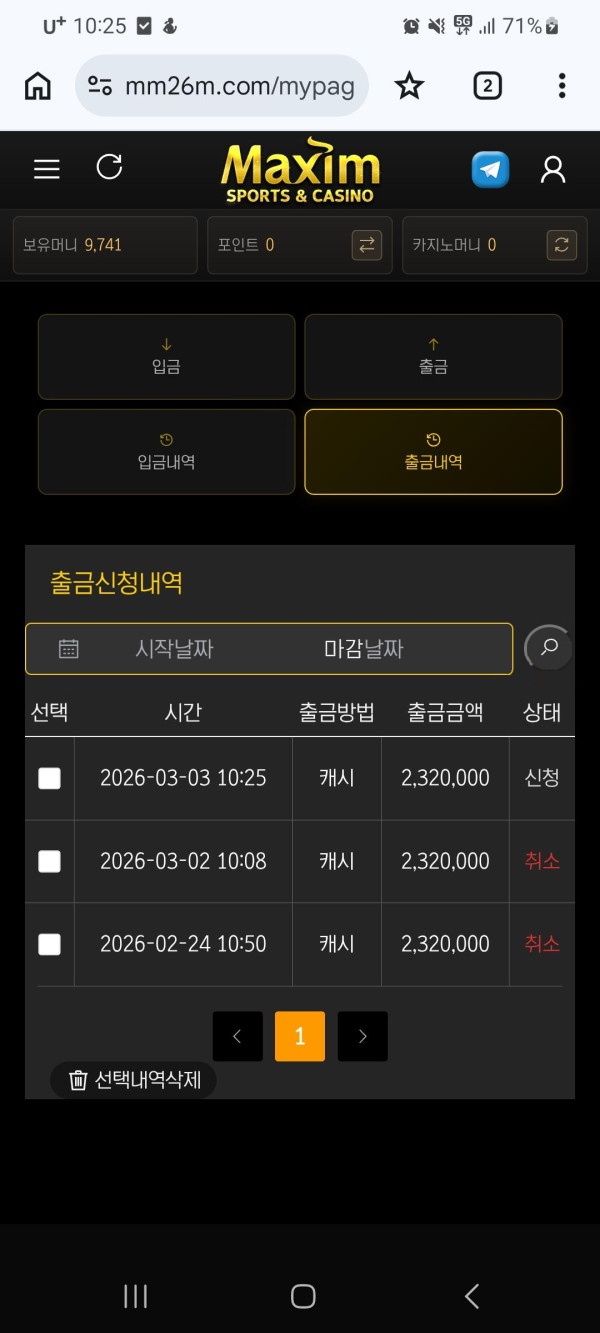Open the Telegram support icon
The image size is (600, 1333).
[x=490, y=169]
